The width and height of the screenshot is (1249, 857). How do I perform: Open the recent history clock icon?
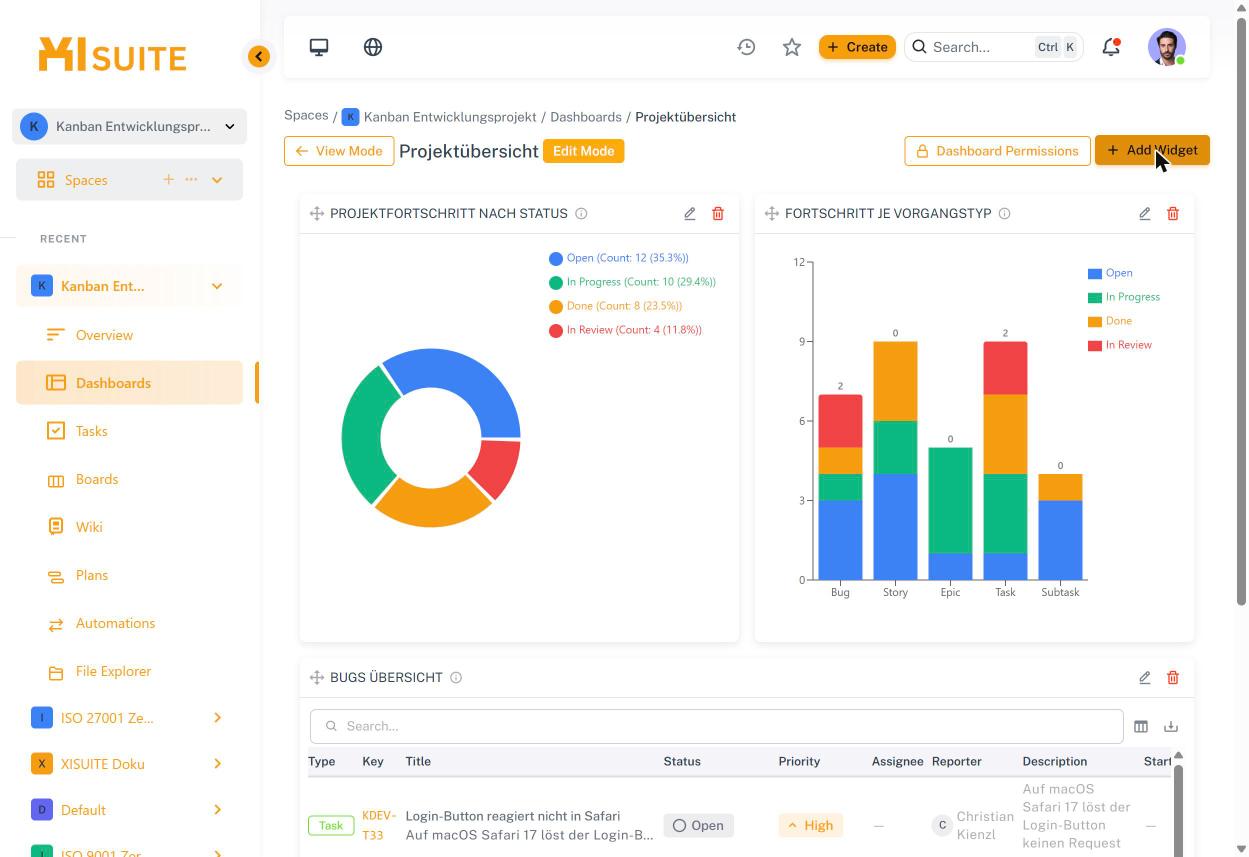click(x=746, y=47)
